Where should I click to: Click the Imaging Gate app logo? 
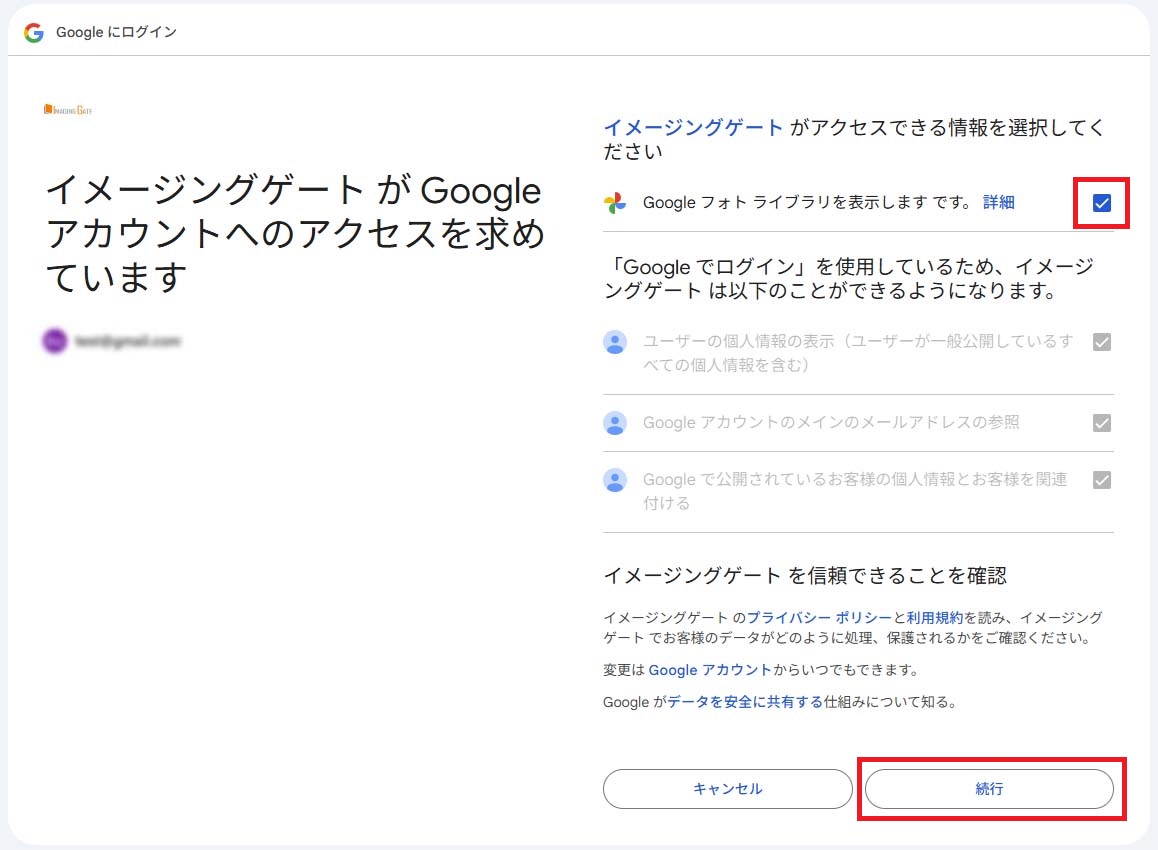click(67, 110)
